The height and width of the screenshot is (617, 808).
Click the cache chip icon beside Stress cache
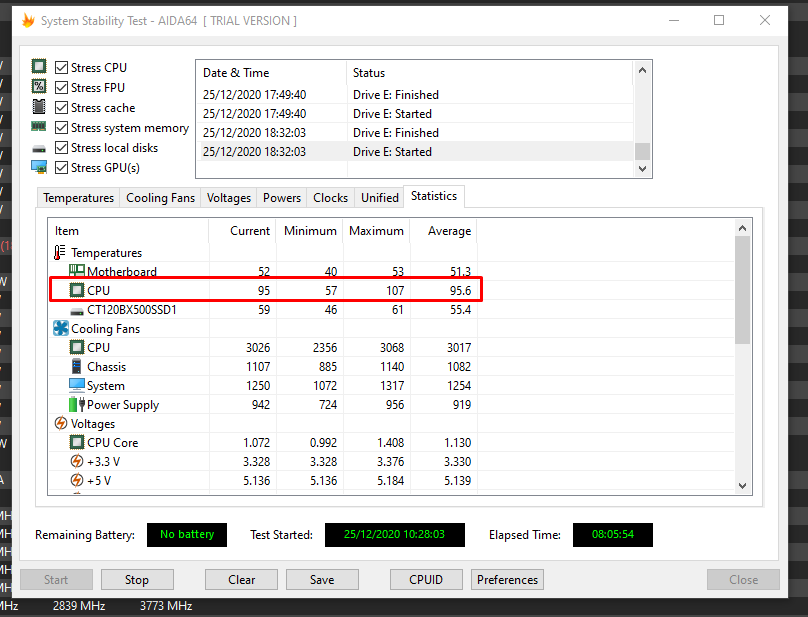[39, 106]
